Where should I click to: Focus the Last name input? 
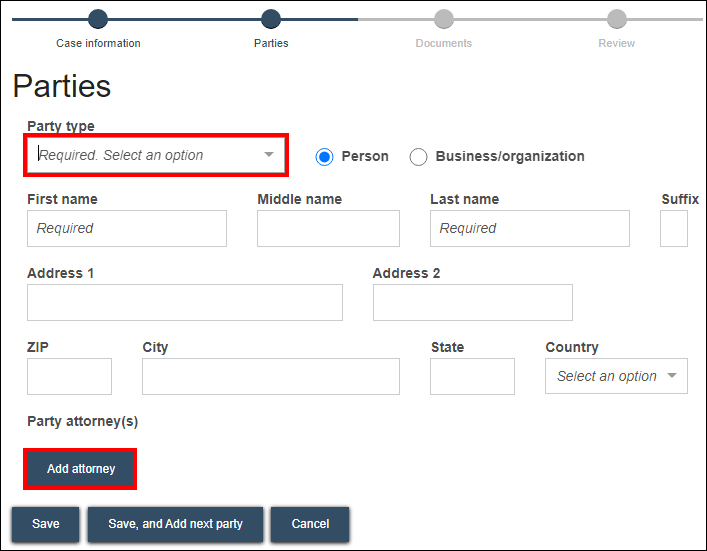(530, 228)
